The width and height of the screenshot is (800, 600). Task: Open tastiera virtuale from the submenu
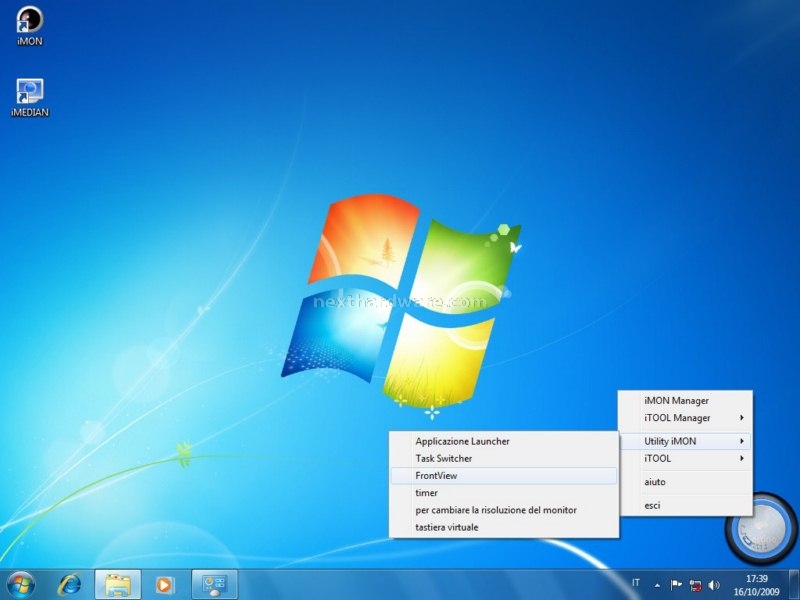[x=504, y=527]
